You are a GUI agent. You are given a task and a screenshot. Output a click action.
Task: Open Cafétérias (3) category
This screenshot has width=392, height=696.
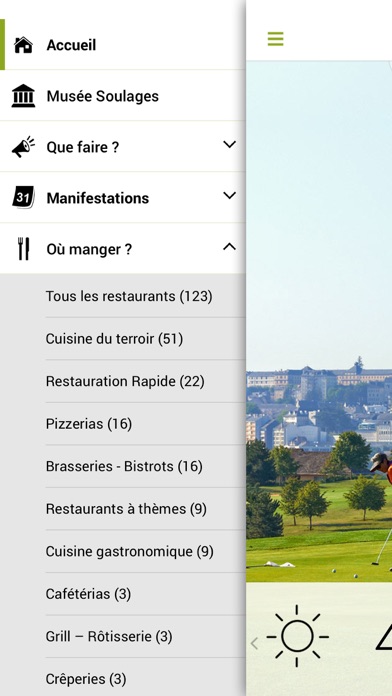tap(88, 594)
